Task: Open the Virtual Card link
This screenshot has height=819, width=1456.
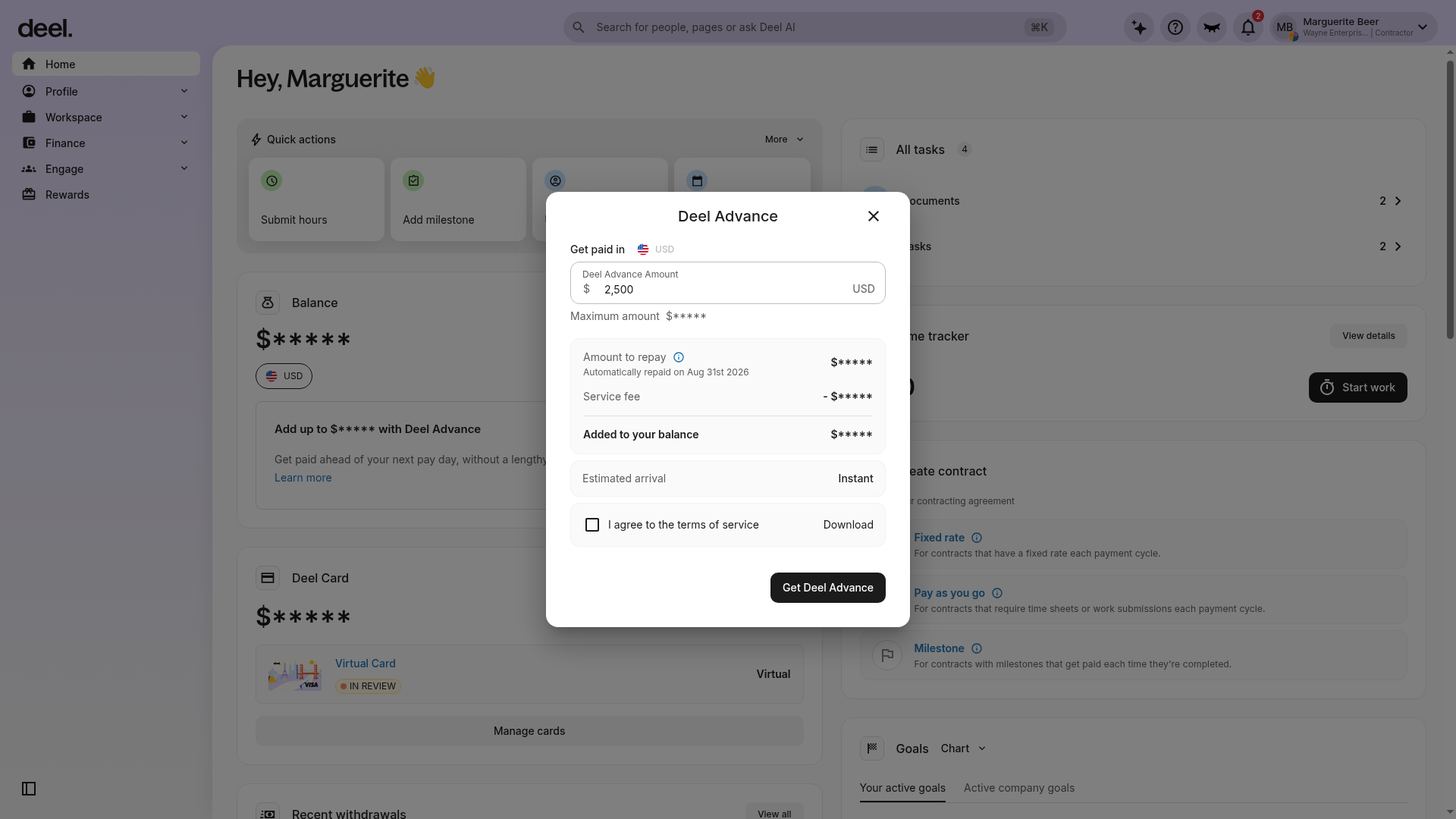Action: 366,664
